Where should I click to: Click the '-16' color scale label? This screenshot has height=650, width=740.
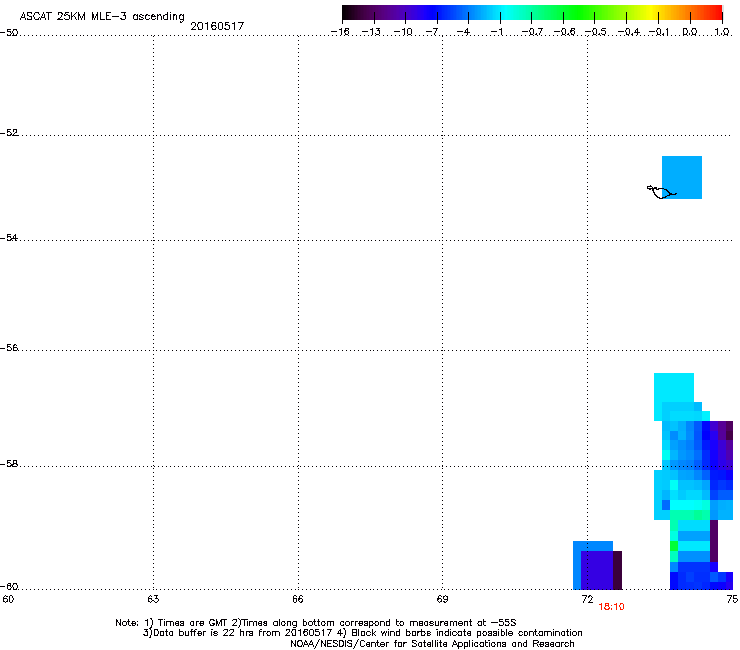340,32
